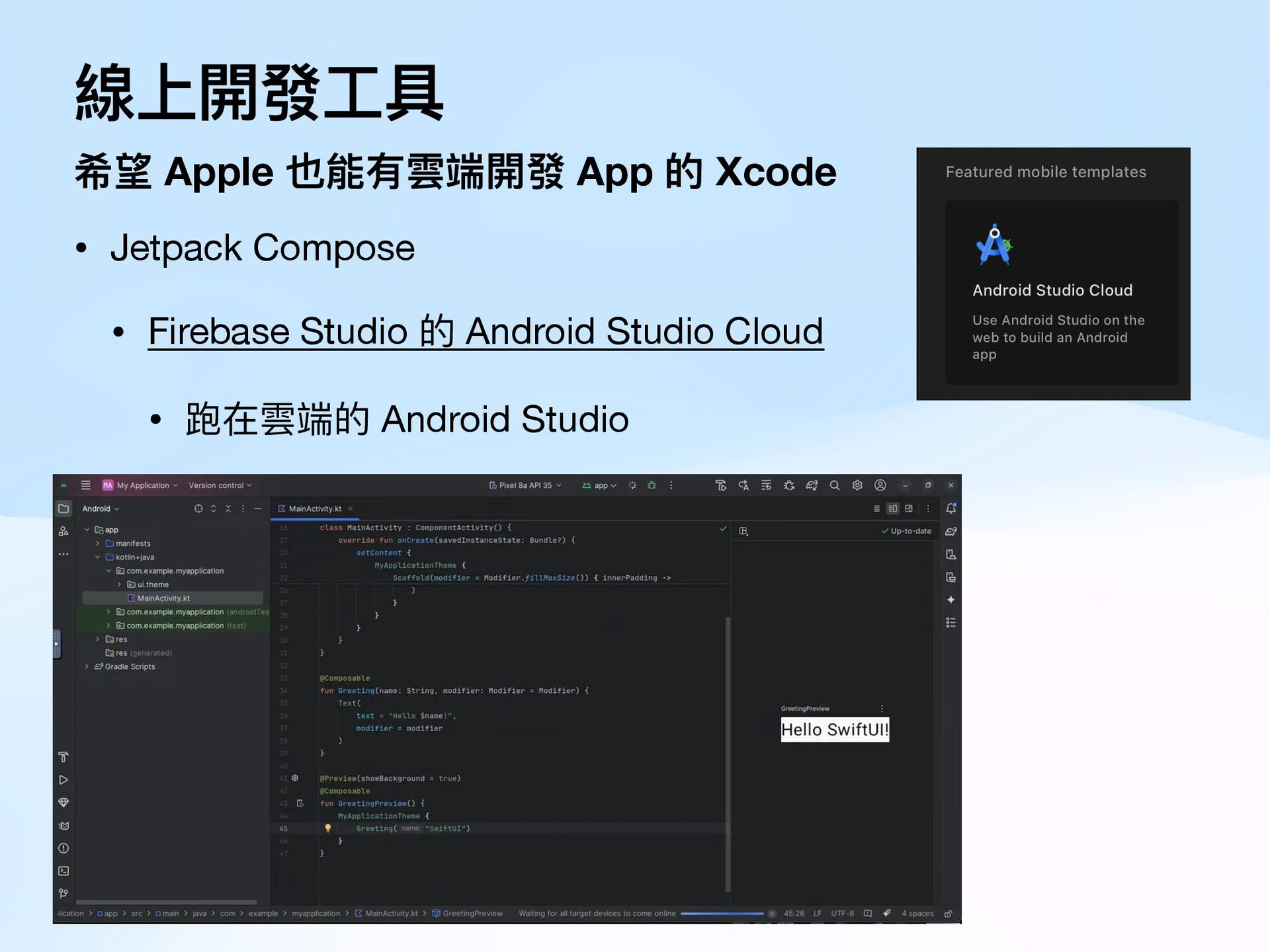The image size is (1270, 952).
Task: Open the Pixel 8a API 35 device selector
Action: [x=525, y=485]
